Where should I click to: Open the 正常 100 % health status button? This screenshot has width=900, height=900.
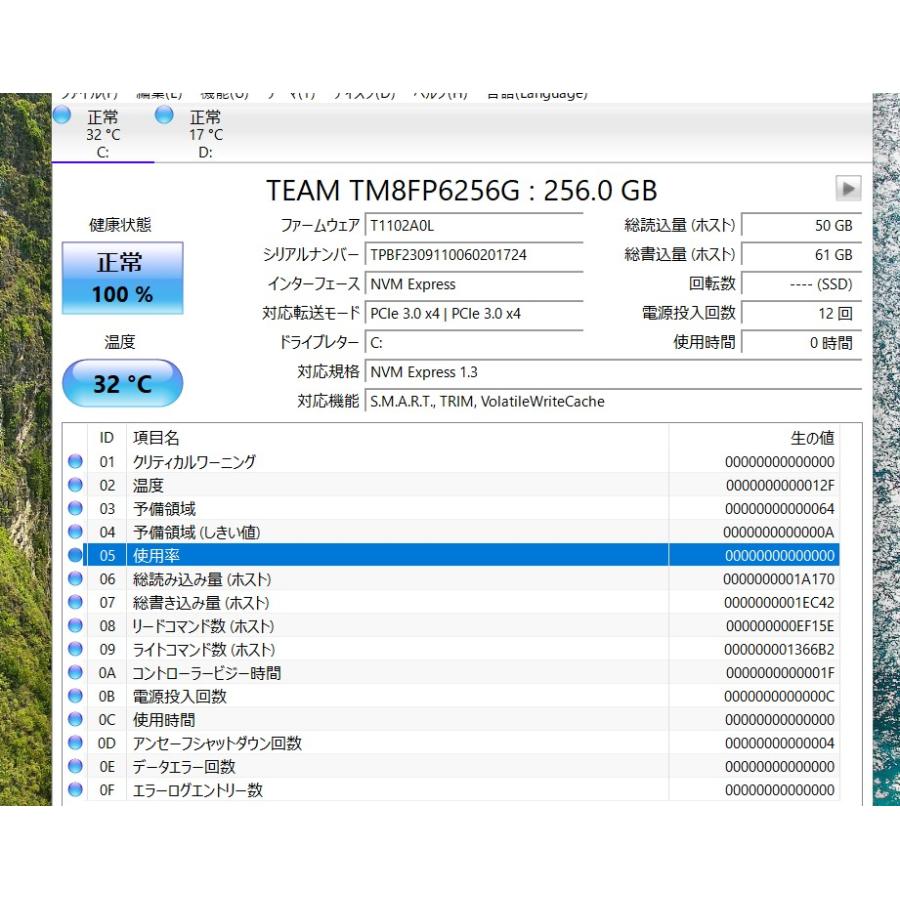(122, 278)
